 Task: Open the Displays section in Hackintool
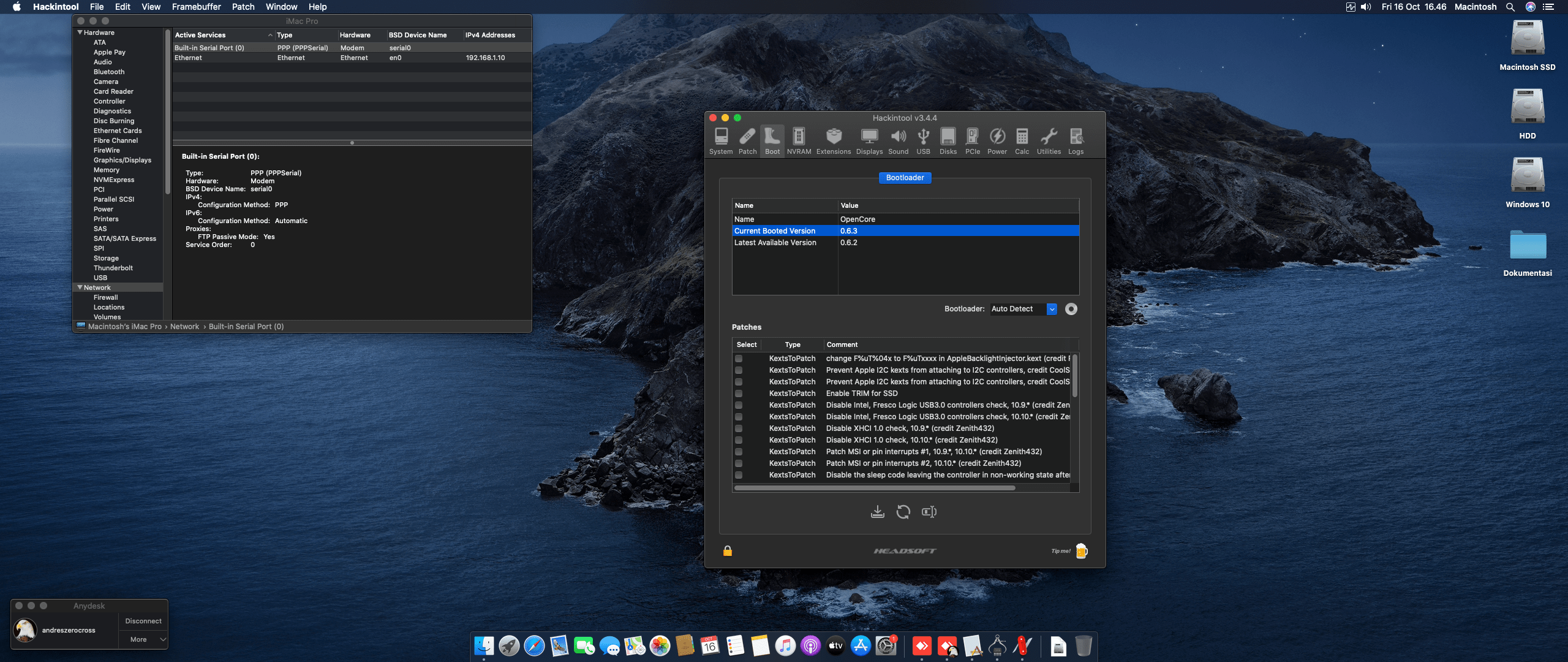869,142
